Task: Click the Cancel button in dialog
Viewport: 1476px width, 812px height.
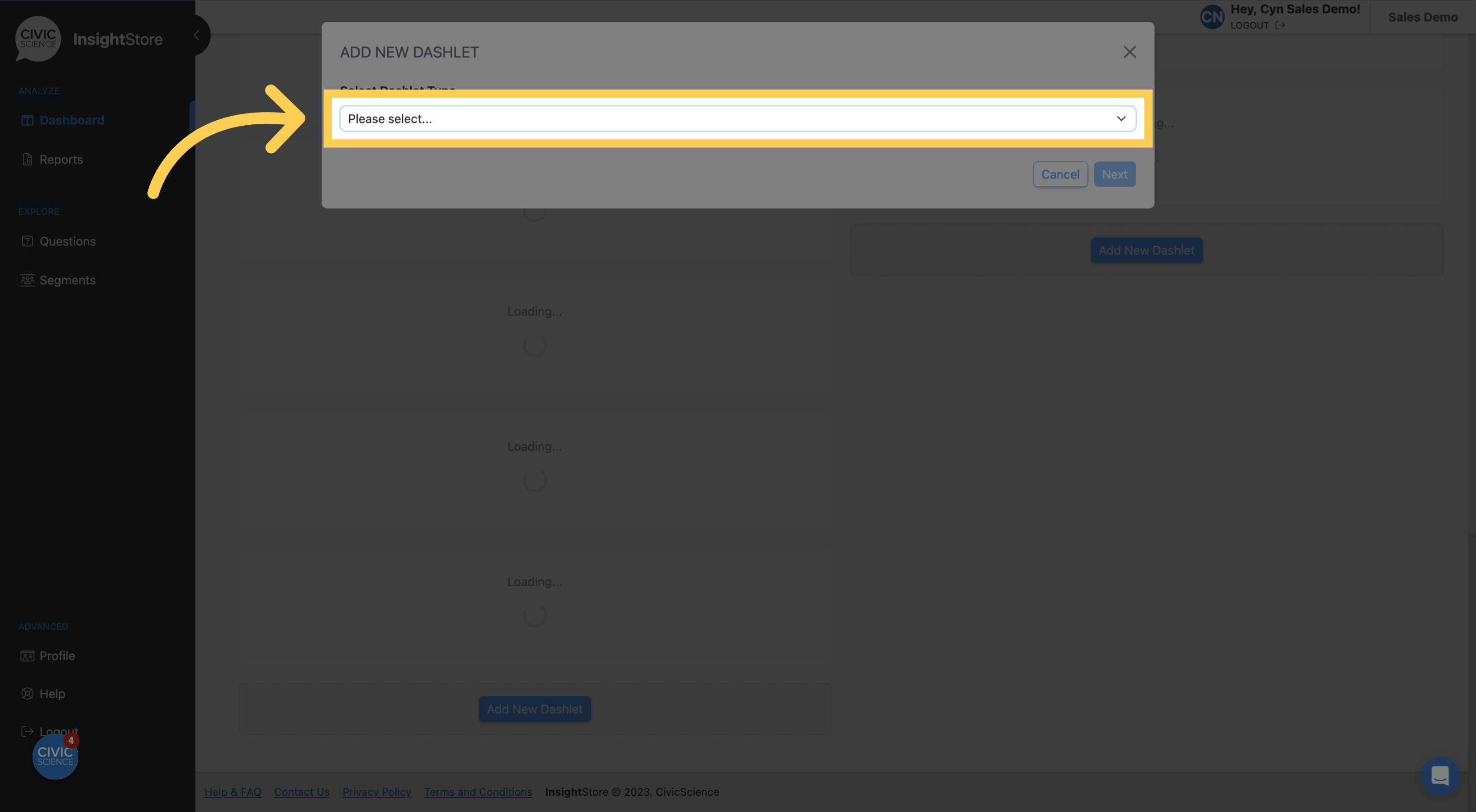Action: [1060, 174]
